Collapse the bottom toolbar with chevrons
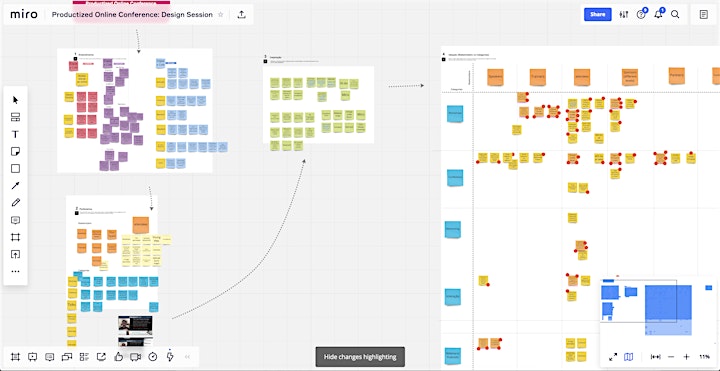 tap(187, 357)
